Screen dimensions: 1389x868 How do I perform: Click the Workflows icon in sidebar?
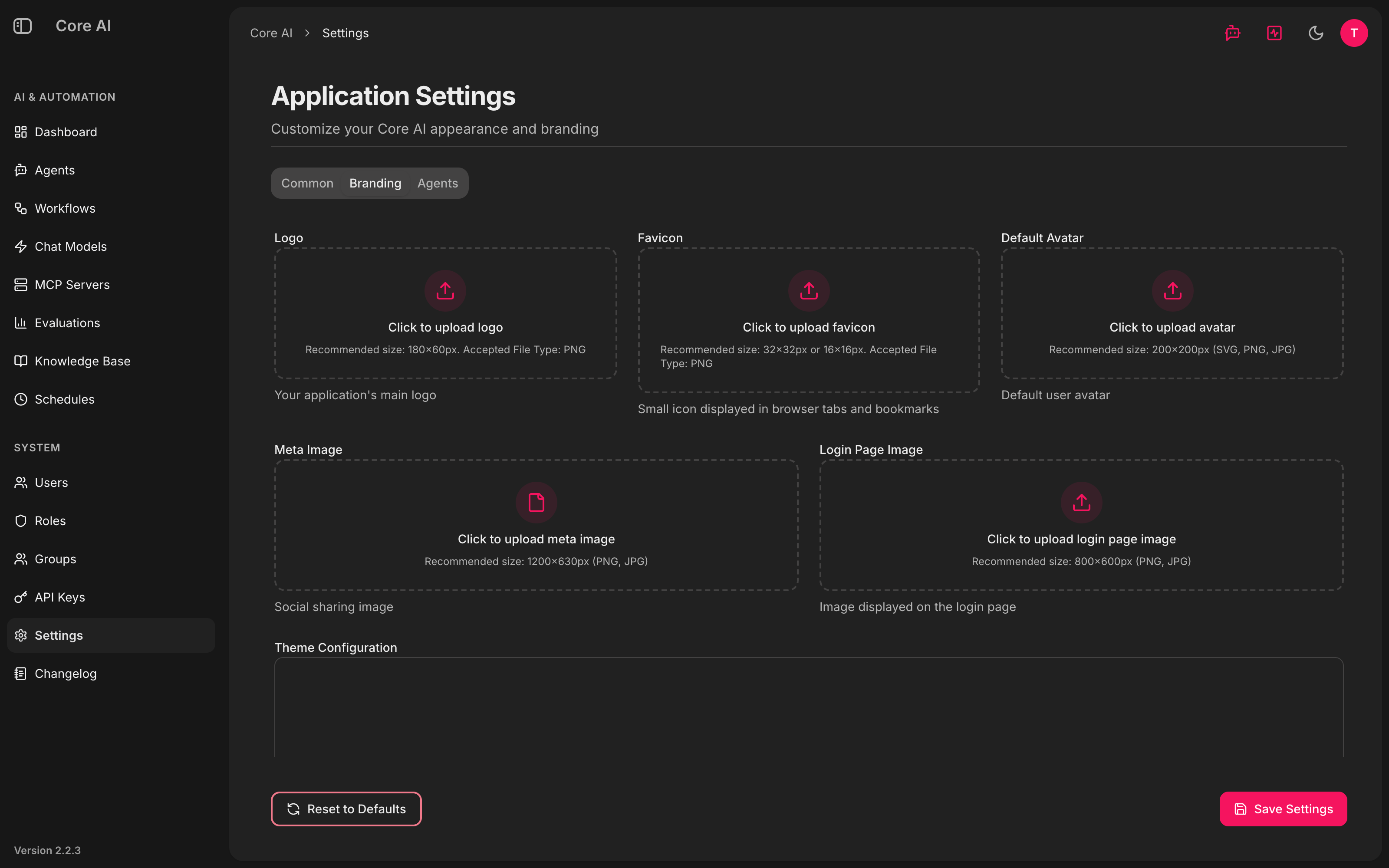coord(21,208)
